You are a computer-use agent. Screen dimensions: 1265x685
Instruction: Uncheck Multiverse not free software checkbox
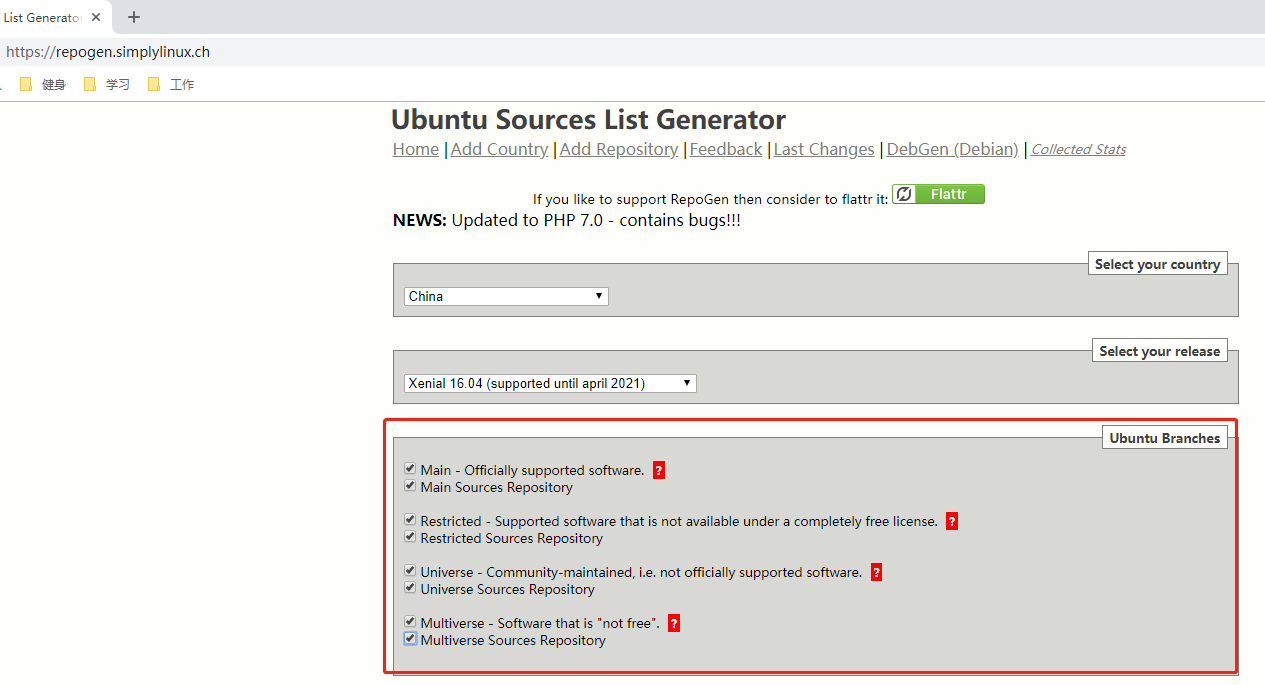click(410, 621)
